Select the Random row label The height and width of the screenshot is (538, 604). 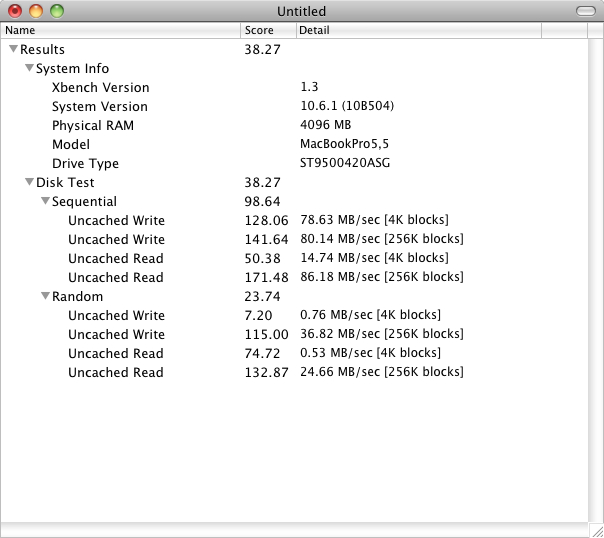[77, 297]
